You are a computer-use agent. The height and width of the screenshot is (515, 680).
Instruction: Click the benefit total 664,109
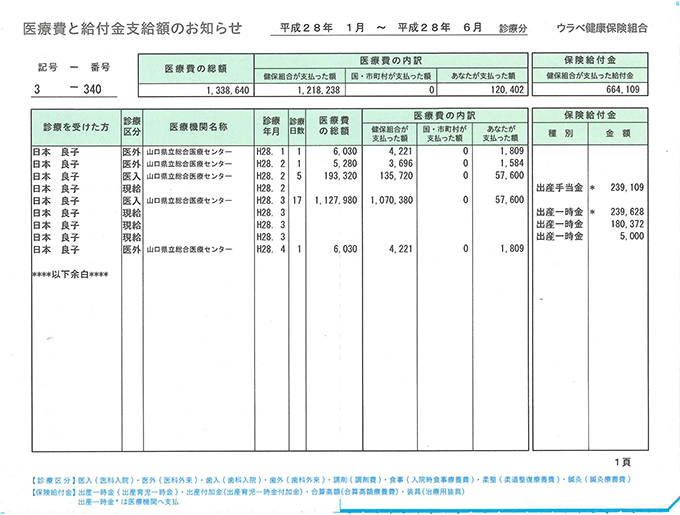point(623,90)
